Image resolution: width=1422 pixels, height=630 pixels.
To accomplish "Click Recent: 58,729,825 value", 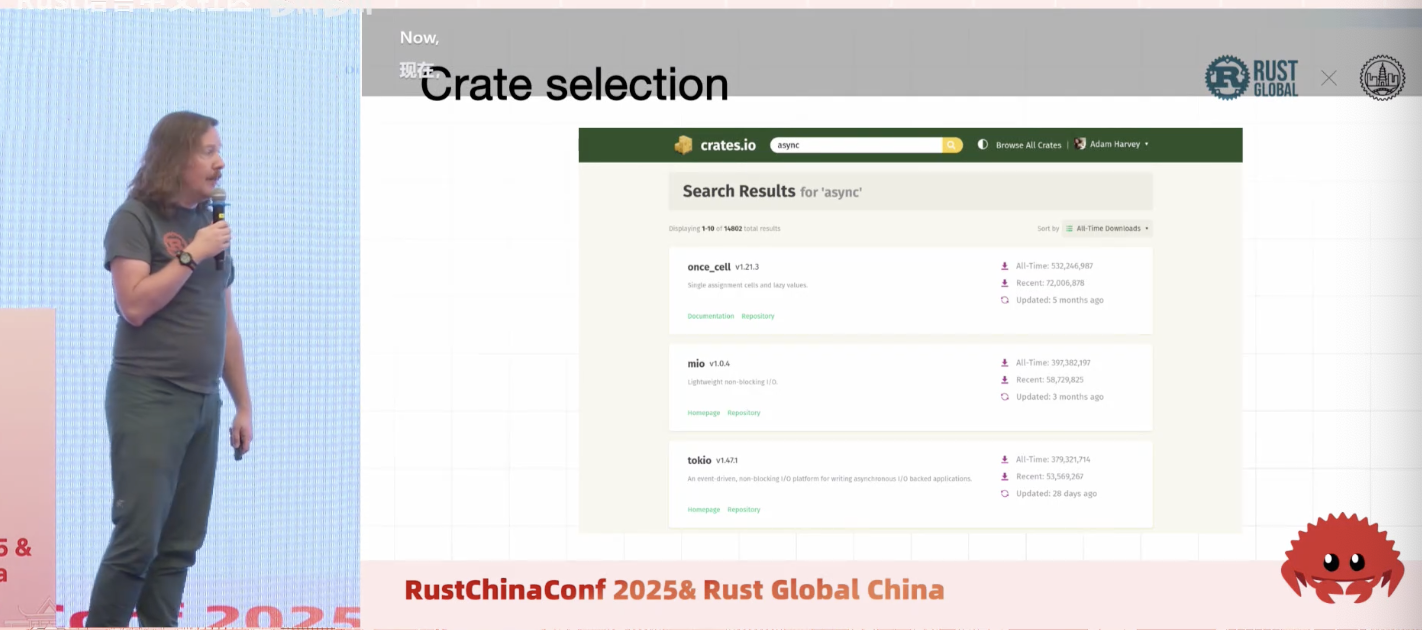I will click(x=1050, y=380).
